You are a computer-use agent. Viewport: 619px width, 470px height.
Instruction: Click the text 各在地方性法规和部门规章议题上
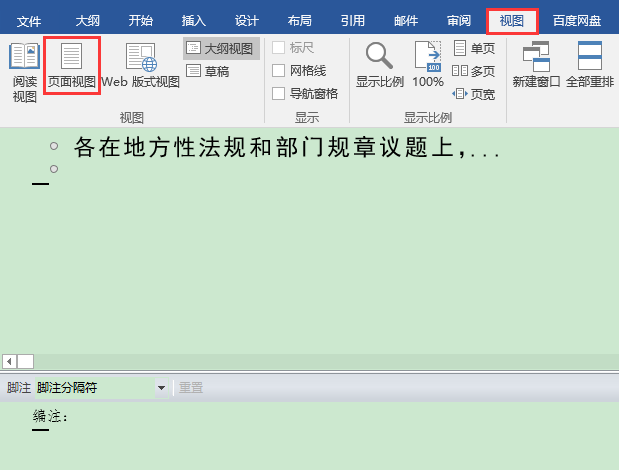[264, 147]
